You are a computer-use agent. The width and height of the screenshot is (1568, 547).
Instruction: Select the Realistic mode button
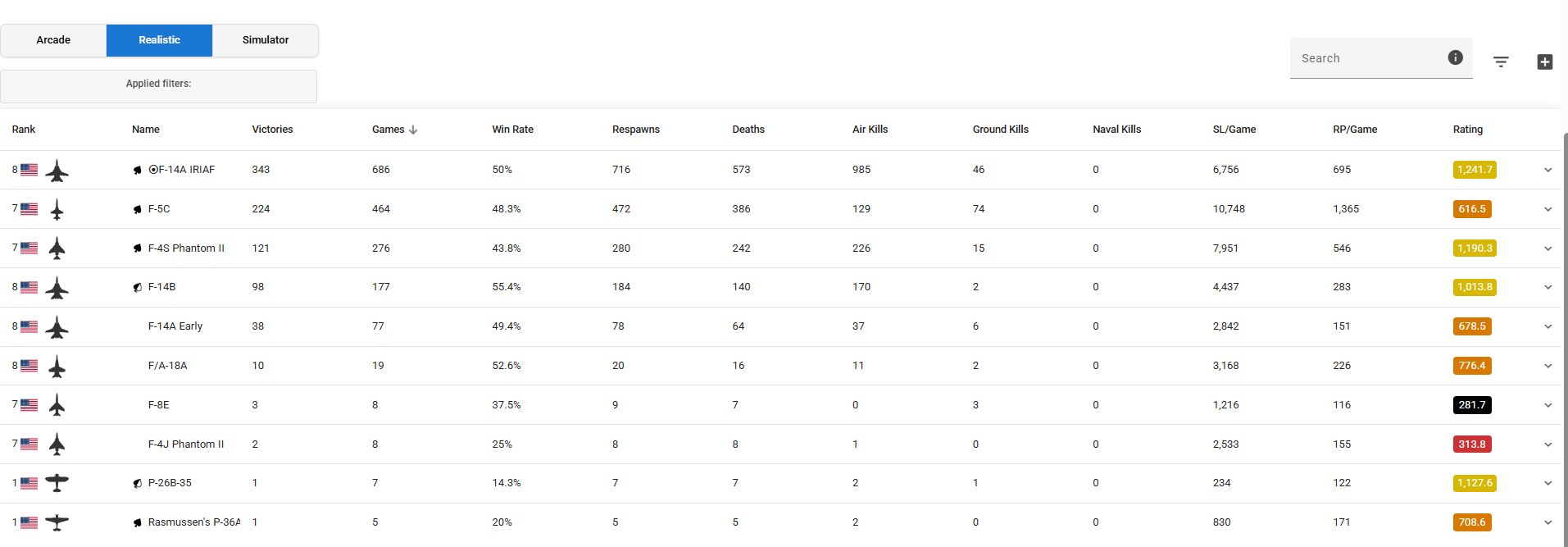[x=159, y=40]
